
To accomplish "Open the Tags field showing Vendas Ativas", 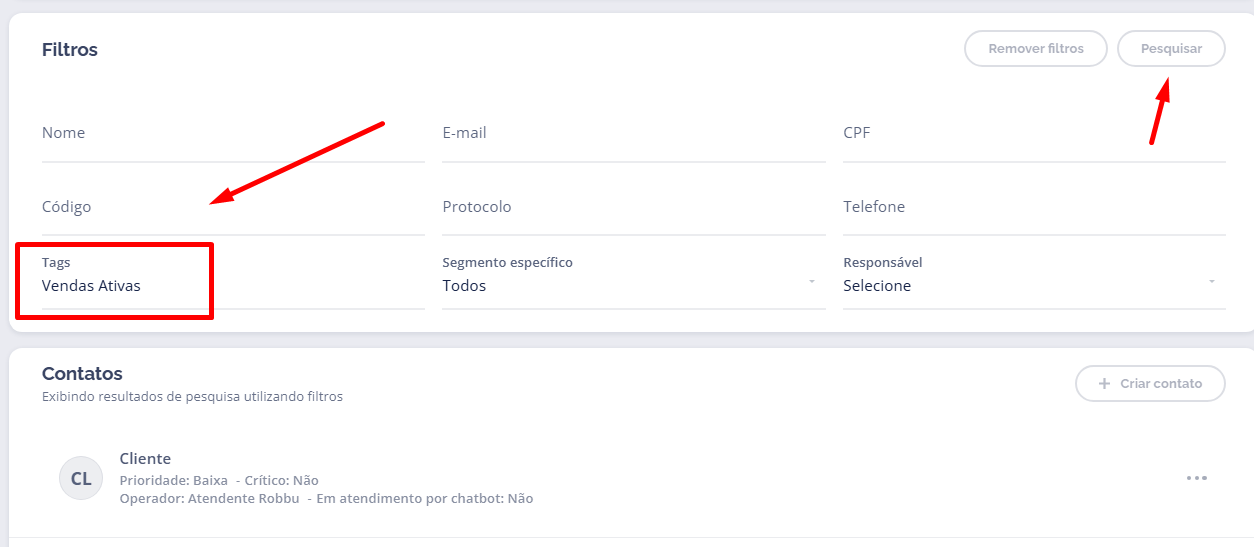I will [x=92, y=286].
